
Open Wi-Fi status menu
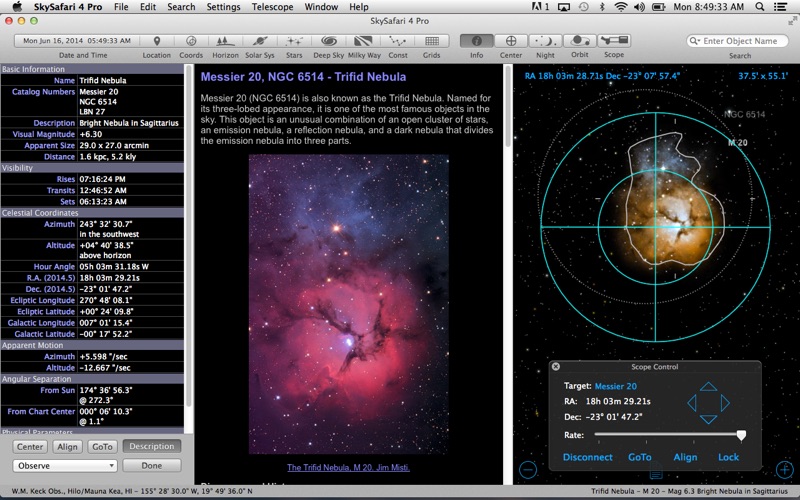(621, 7)
